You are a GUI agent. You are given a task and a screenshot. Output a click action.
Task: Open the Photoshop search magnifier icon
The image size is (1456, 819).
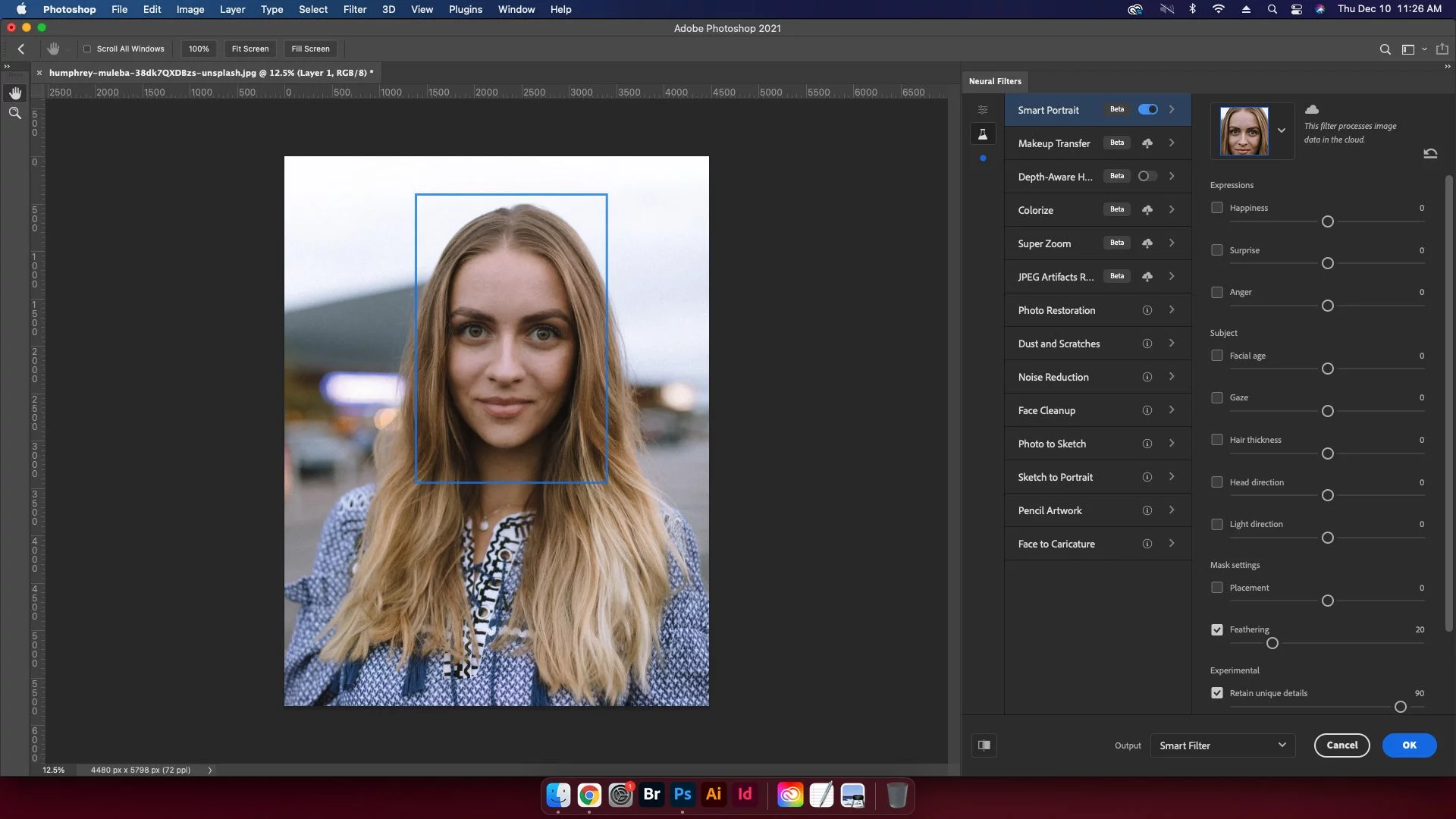tap(1385, 49)
